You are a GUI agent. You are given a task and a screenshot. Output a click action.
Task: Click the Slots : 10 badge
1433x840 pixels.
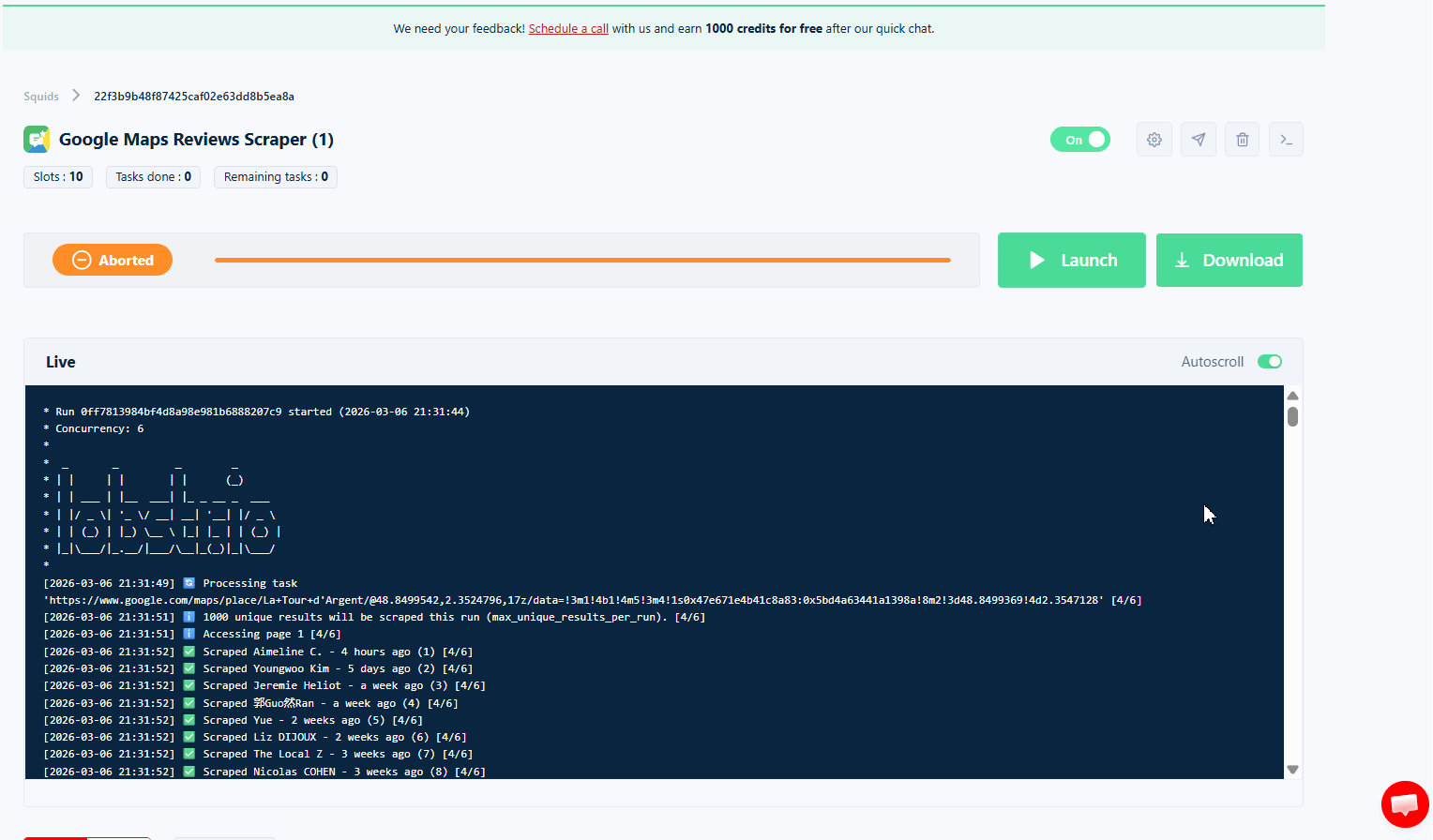coord(57,176)
